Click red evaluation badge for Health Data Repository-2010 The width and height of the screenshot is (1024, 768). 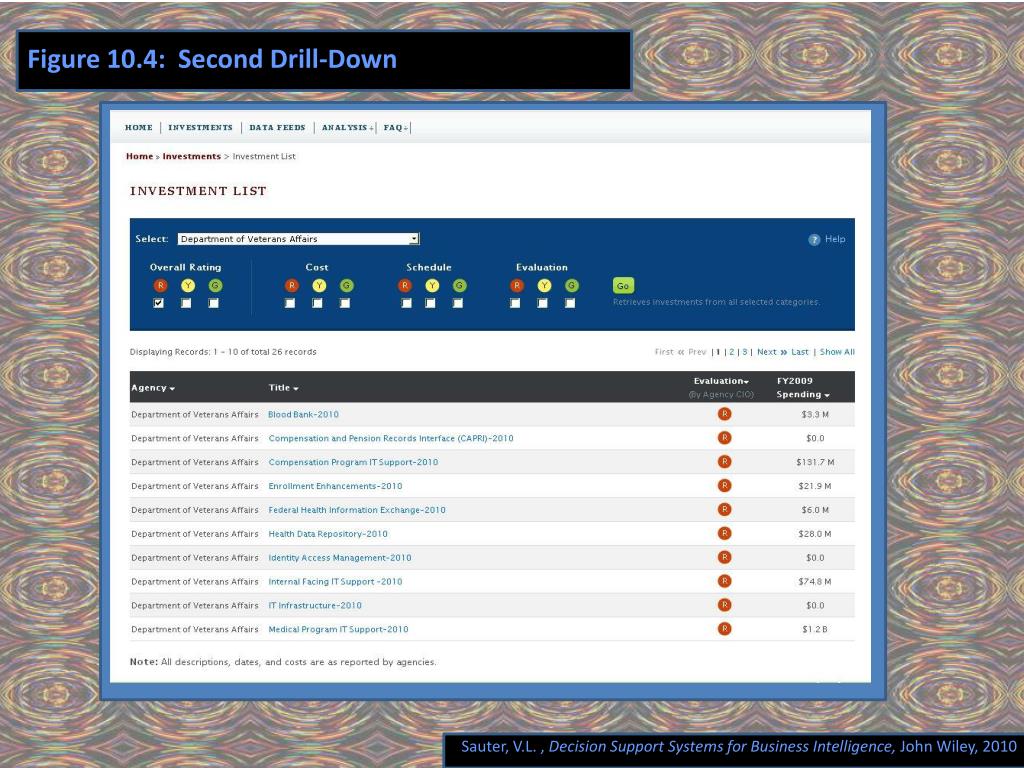pyautogui.click(x=724, y=534)
